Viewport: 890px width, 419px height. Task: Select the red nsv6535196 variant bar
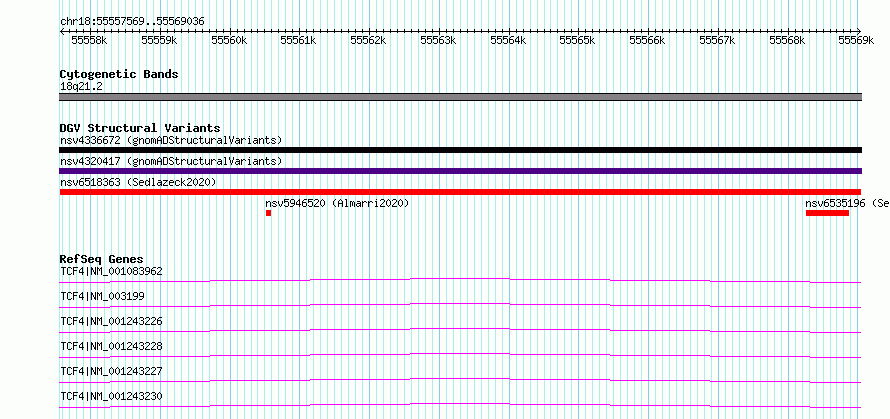827,213
